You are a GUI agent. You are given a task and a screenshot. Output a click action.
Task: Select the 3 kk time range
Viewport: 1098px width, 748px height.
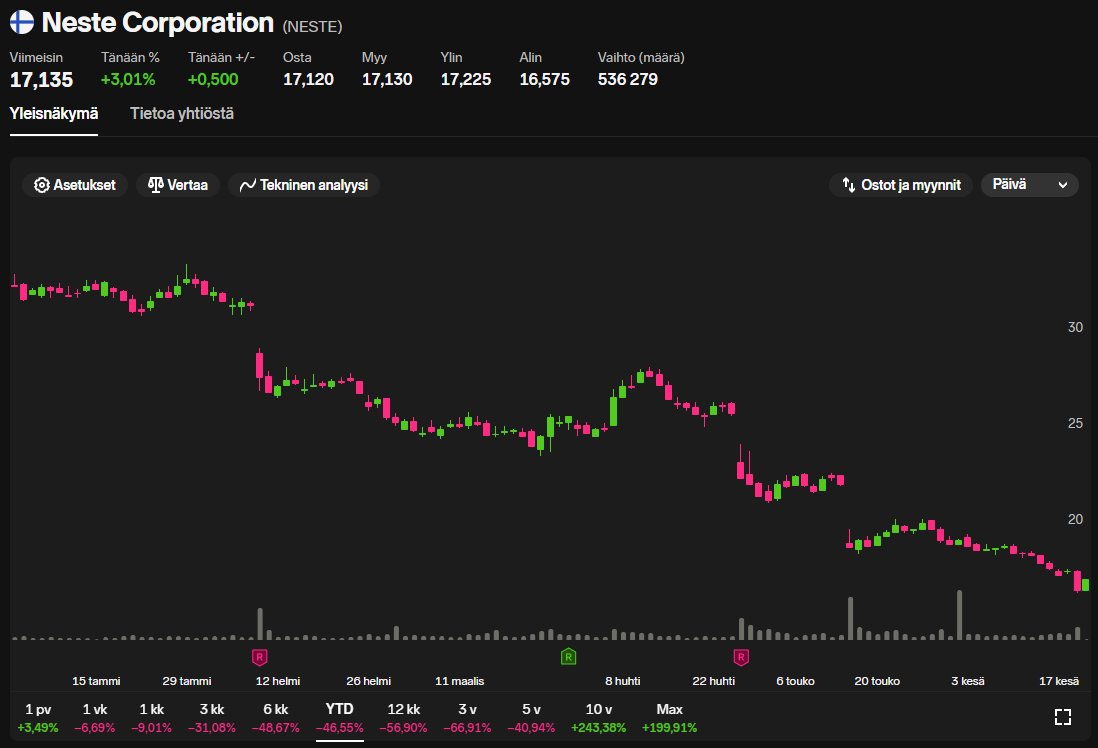tap(211, 718)
